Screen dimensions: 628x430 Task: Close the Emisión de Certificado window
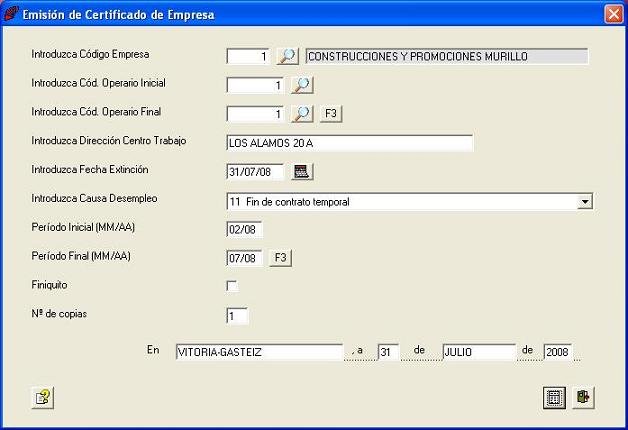click(x=614, y=14)
